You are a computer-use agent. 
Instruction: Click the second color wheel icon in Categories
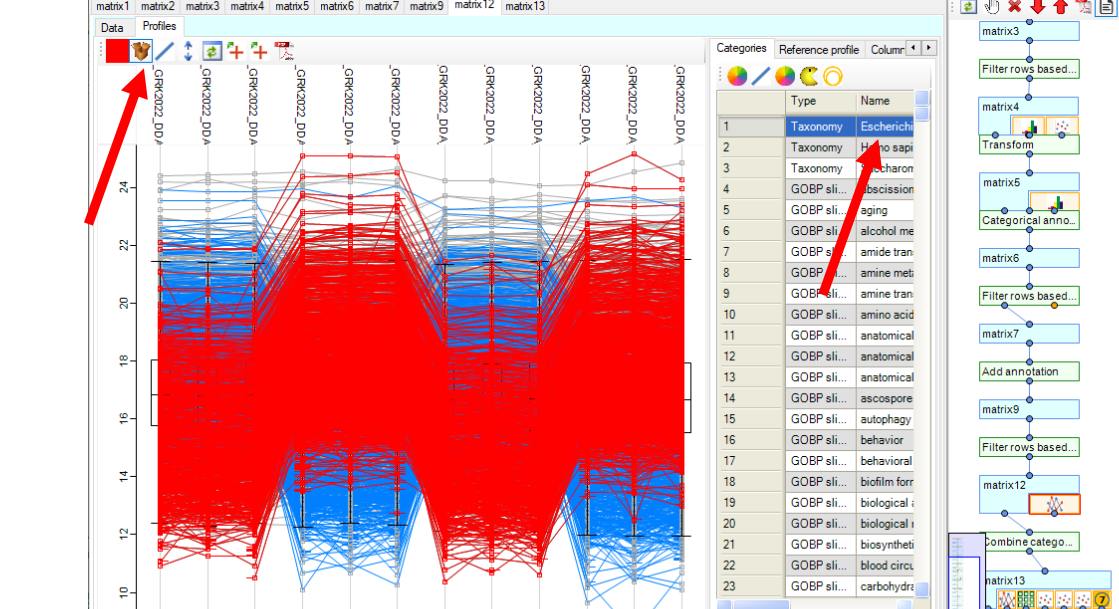(x=785, y=76)
